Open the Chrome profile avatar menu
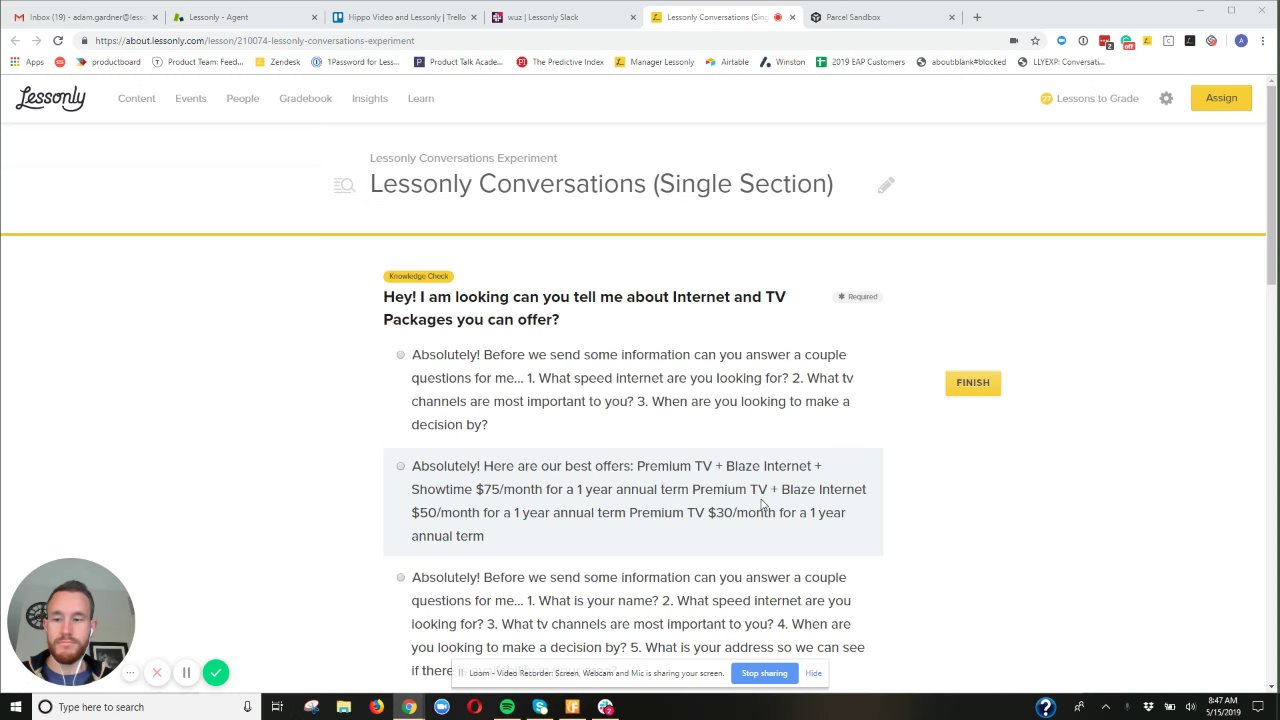This screenshot has width=1280, height=720. click(x=1241, y=41)
